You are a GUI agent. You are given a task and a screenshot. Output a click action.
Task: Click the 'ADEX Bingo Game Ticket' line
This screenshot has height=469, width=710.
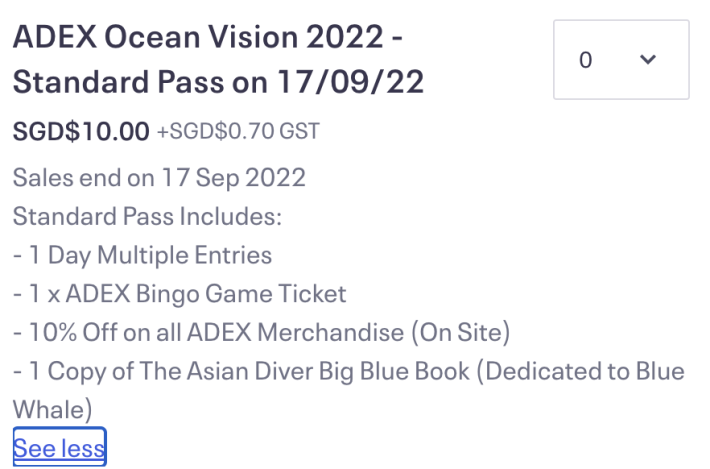click(x=215, y=294)
